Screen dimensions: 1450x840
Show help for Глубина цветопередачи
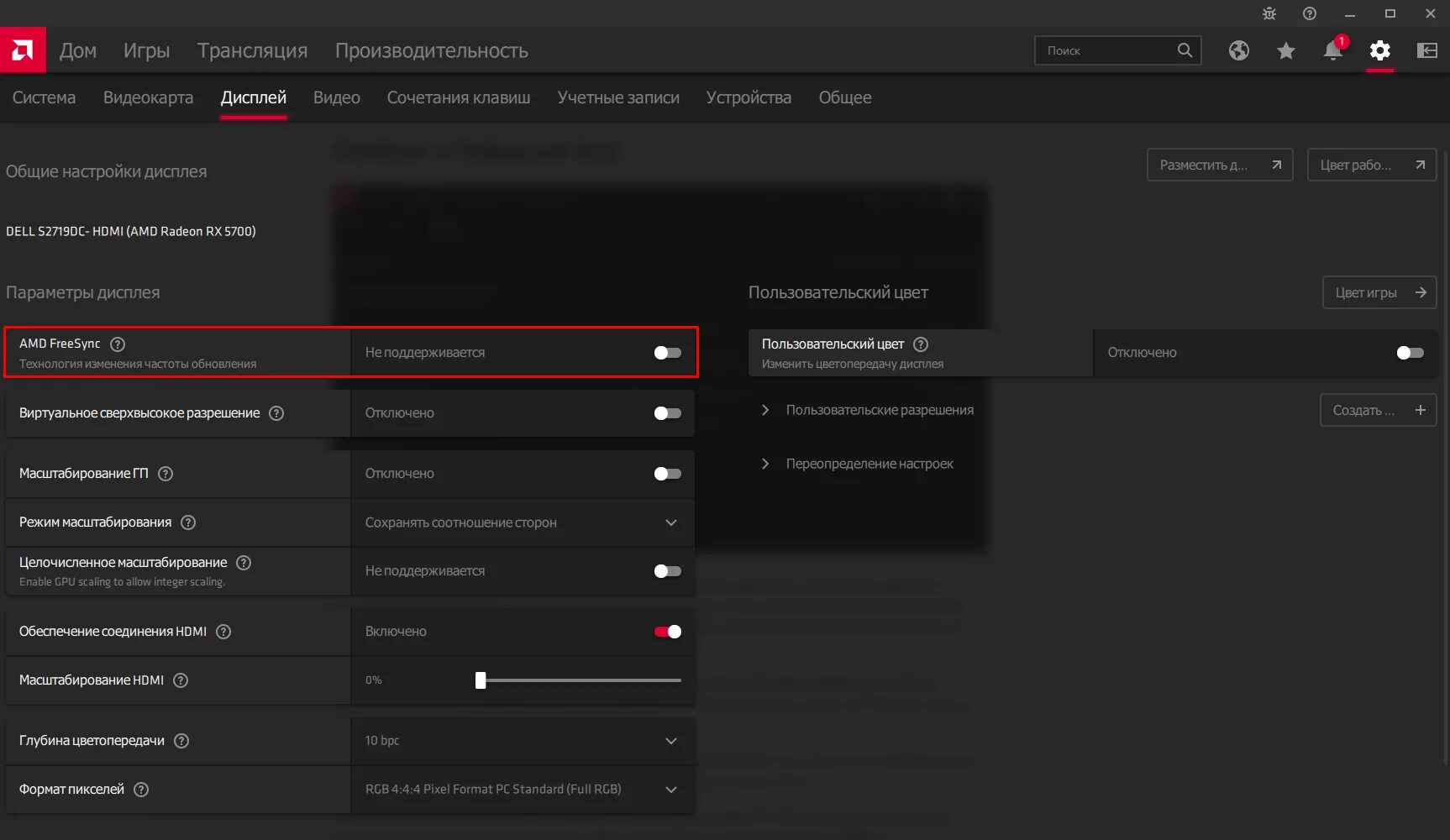tap(181, 741)
